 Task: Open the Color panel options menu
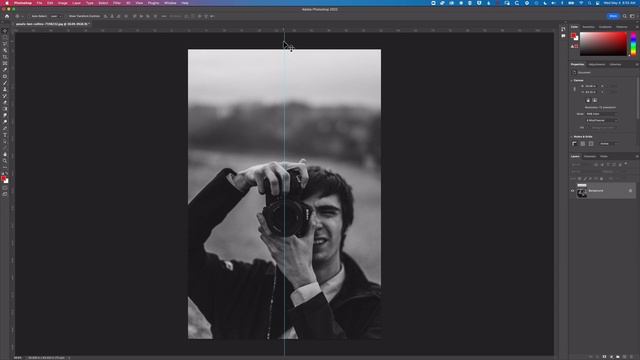pos(637,27)
